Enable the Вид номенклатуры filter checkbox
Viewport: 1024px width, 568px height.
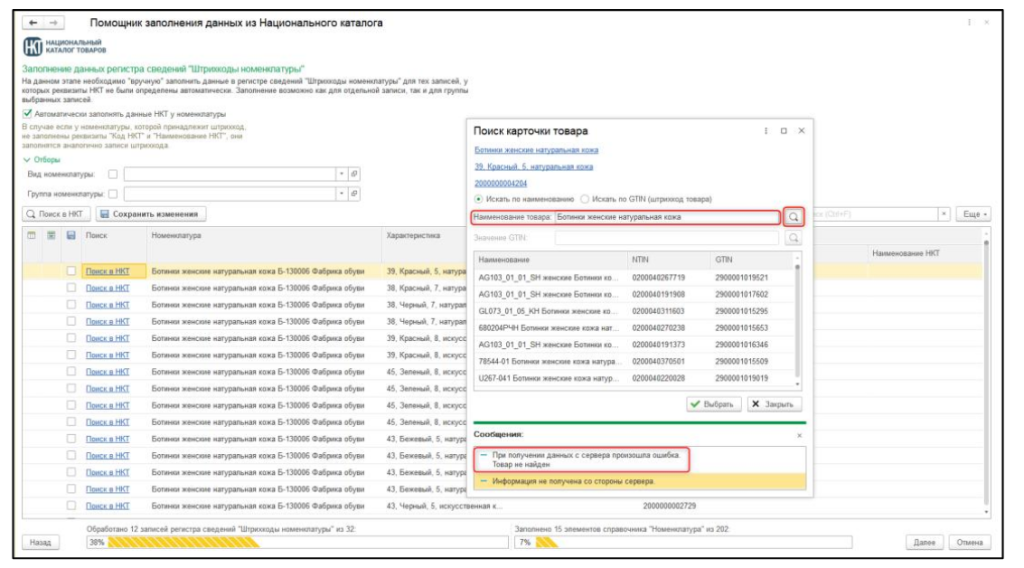(112, 174)
